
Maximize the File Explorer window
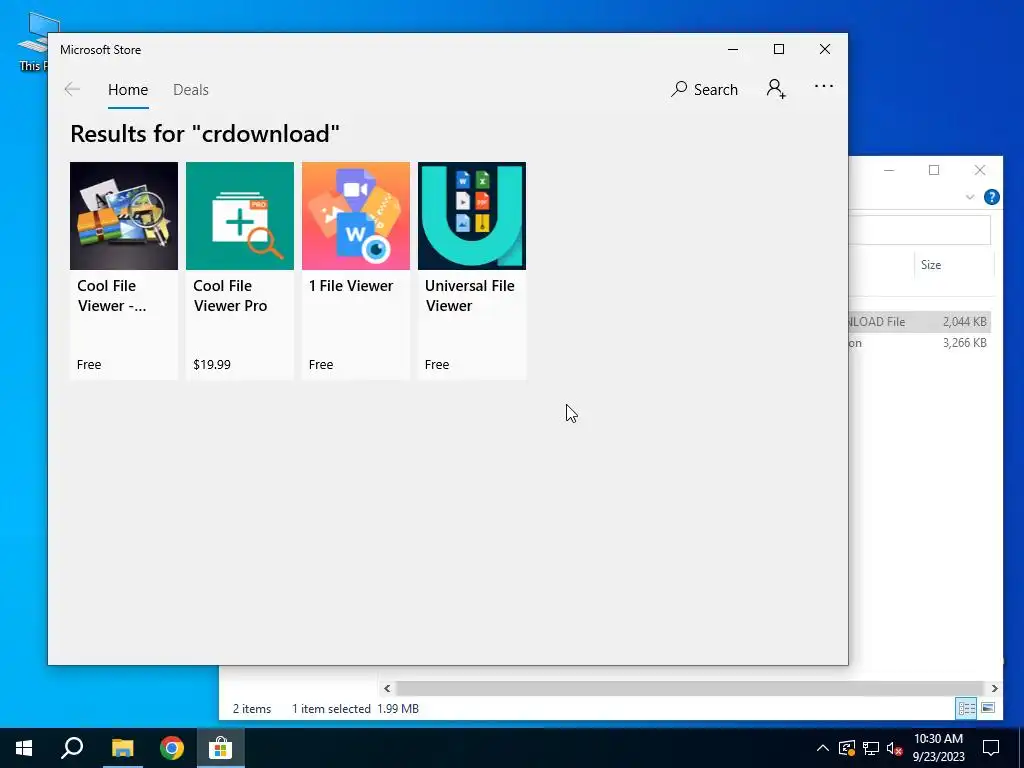[934, 170]
